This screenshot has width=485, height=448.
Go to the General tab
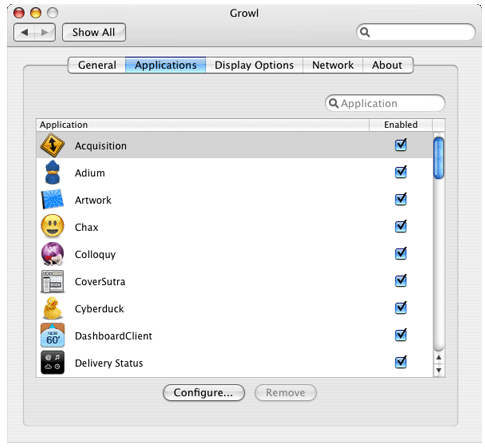[x=97, y=65]
